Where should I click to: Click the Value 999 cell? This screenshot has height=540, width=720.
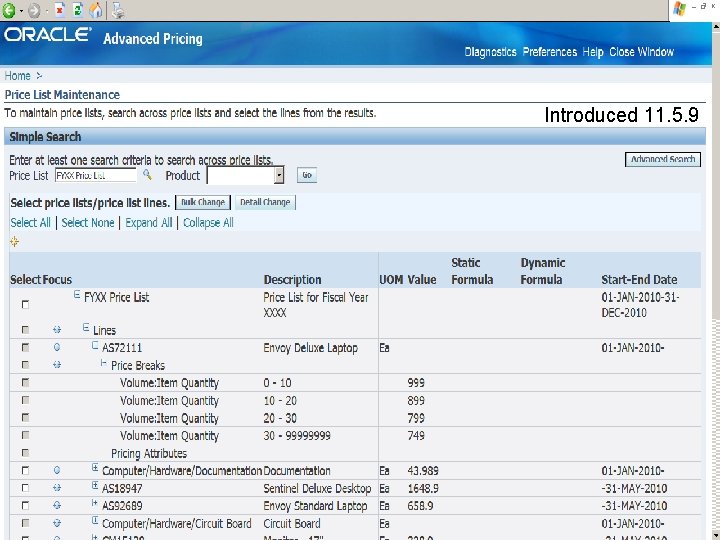coord(416,383)
